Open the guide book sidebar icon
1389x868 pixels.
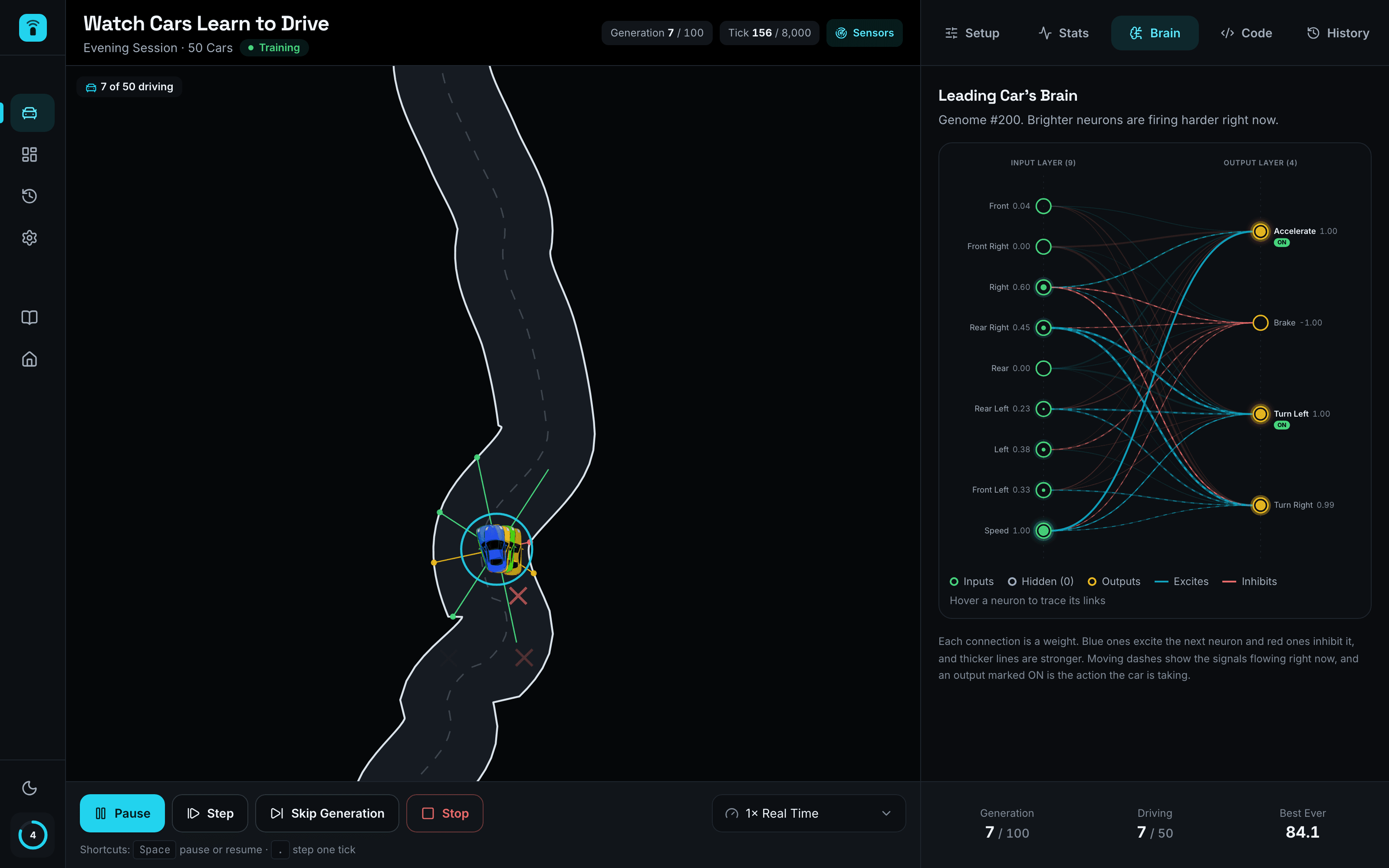click(30, 317)
